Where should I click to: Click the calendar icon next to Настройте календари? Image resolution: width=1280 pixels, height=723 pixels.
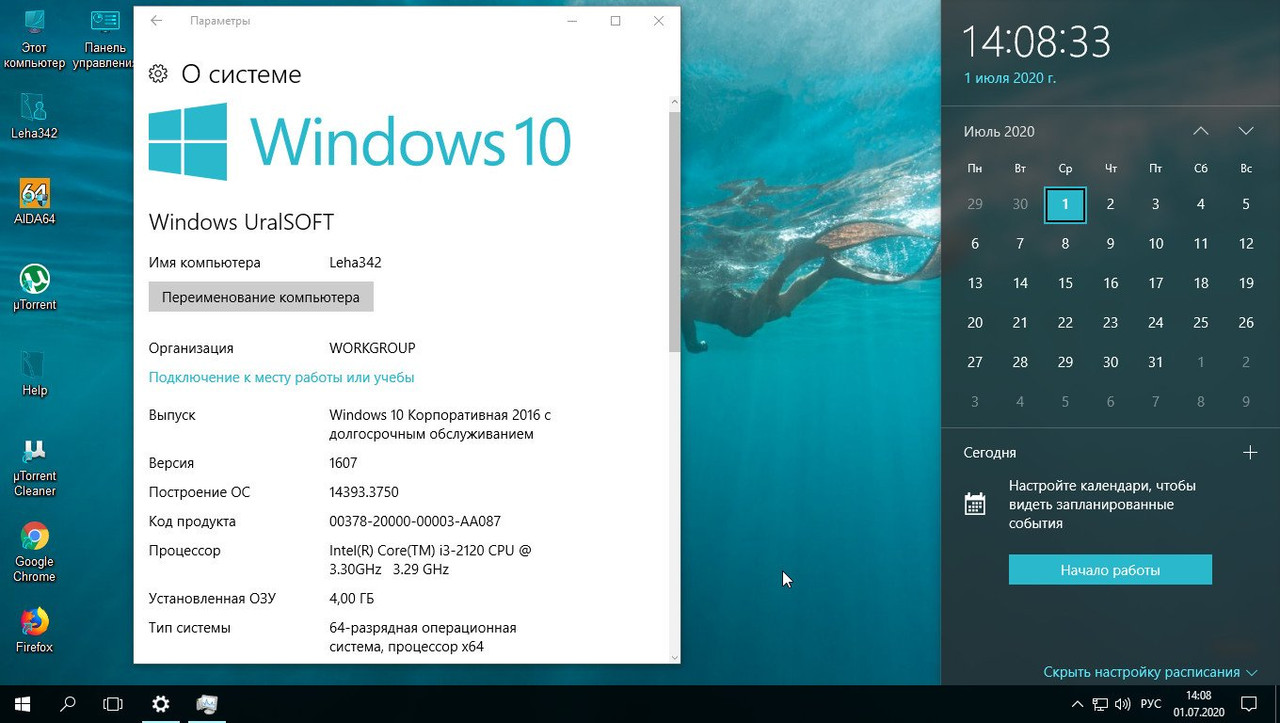(x=975, y=504)
